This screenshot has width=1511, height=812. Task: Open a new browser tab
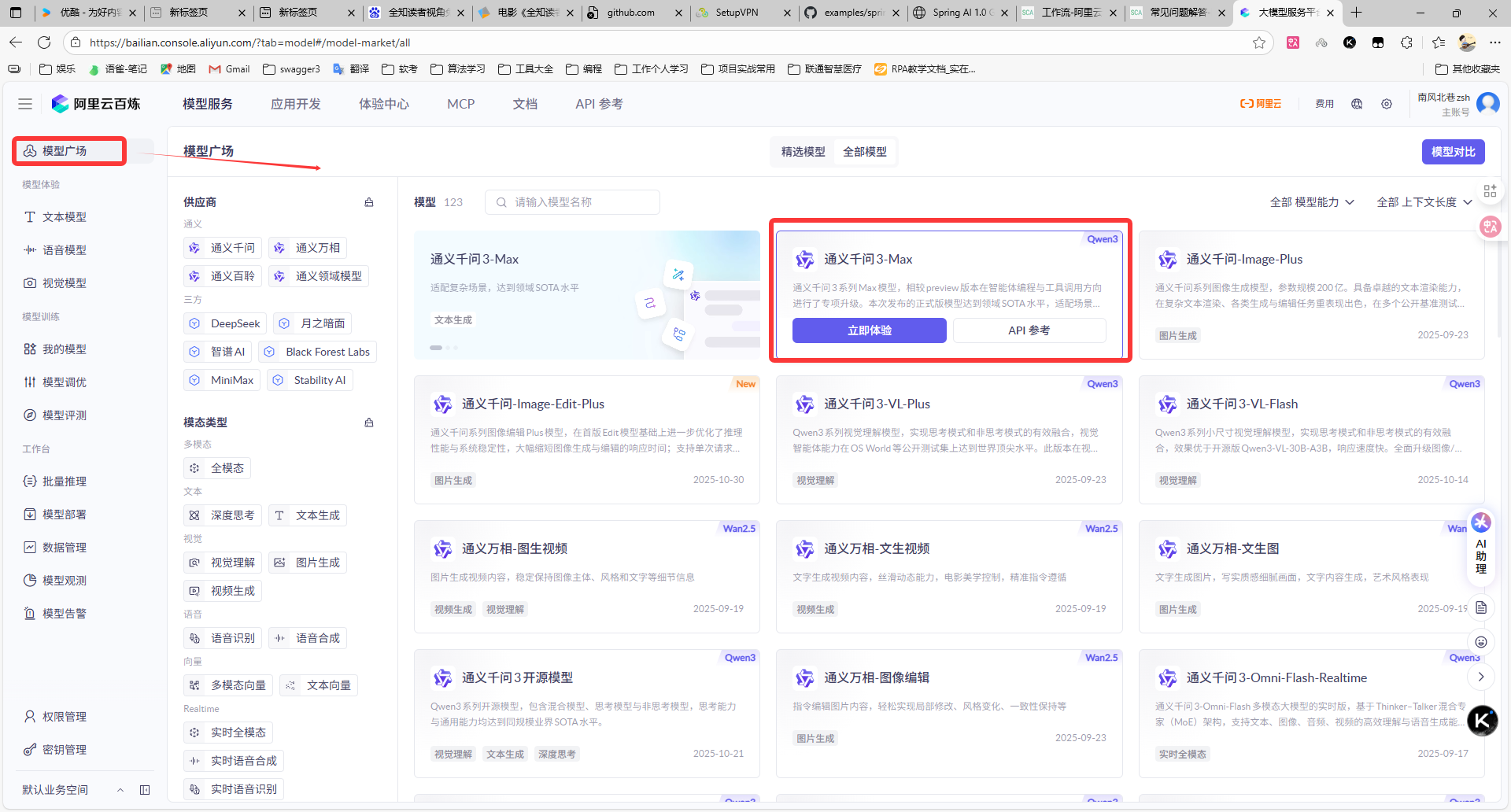pos(1356,13)
